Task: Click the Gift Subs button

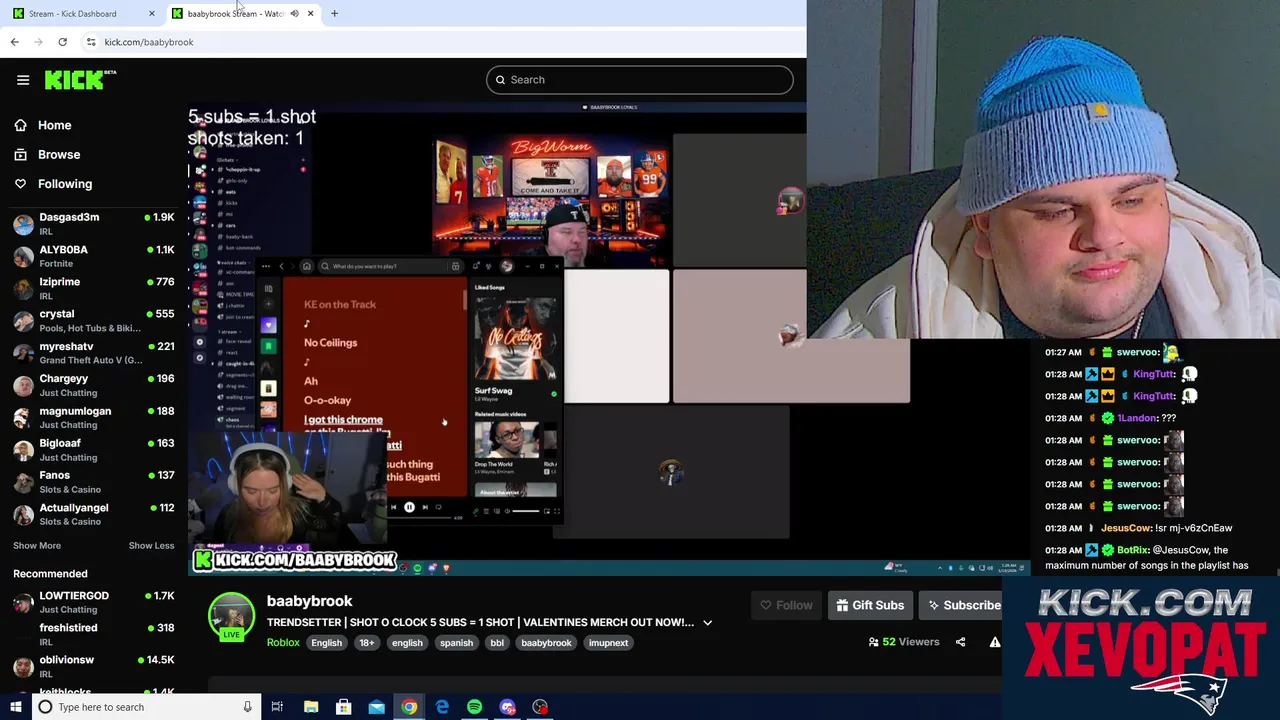Action: point(870,605)
